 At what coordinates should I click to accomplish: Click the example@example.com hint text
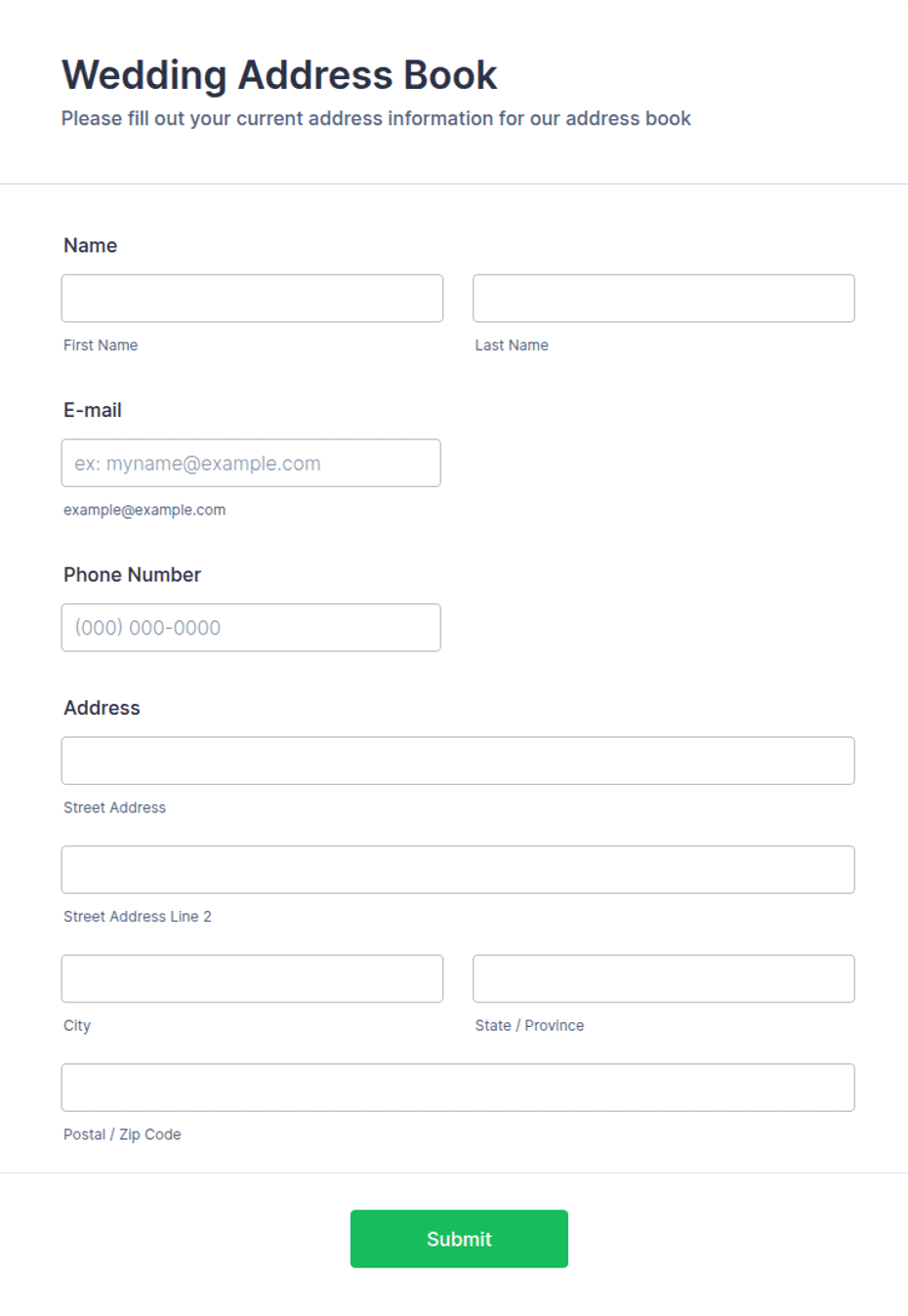144,510
